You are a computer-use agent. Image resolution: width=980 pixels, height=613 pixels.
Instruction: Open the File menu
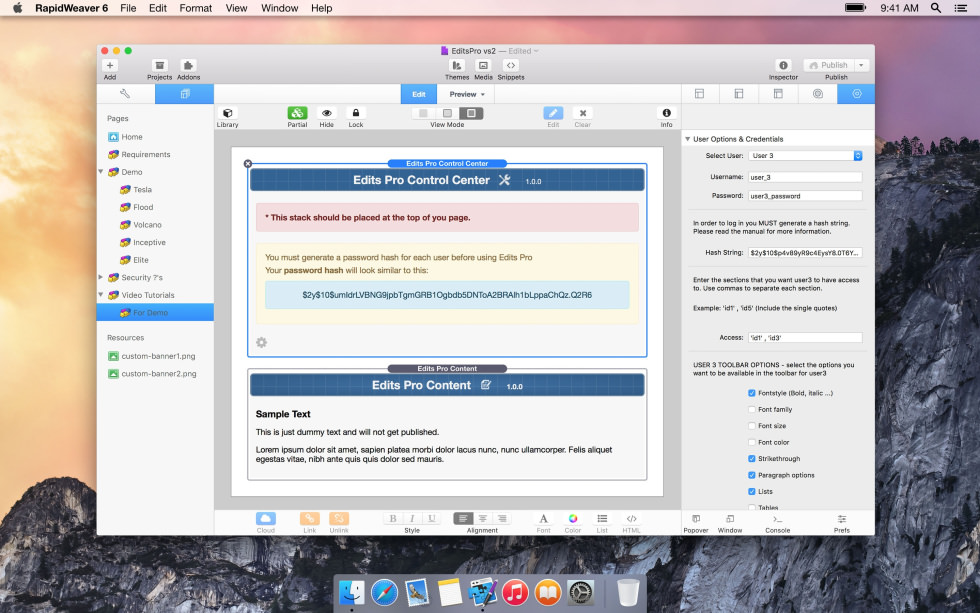pyautogui.click(x=128, y=8)
